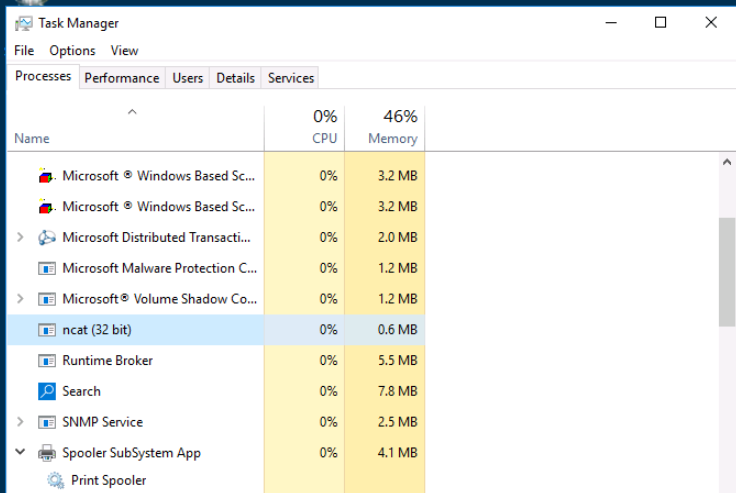Click the ncat (32 bit) process icon

click(46, 330)
